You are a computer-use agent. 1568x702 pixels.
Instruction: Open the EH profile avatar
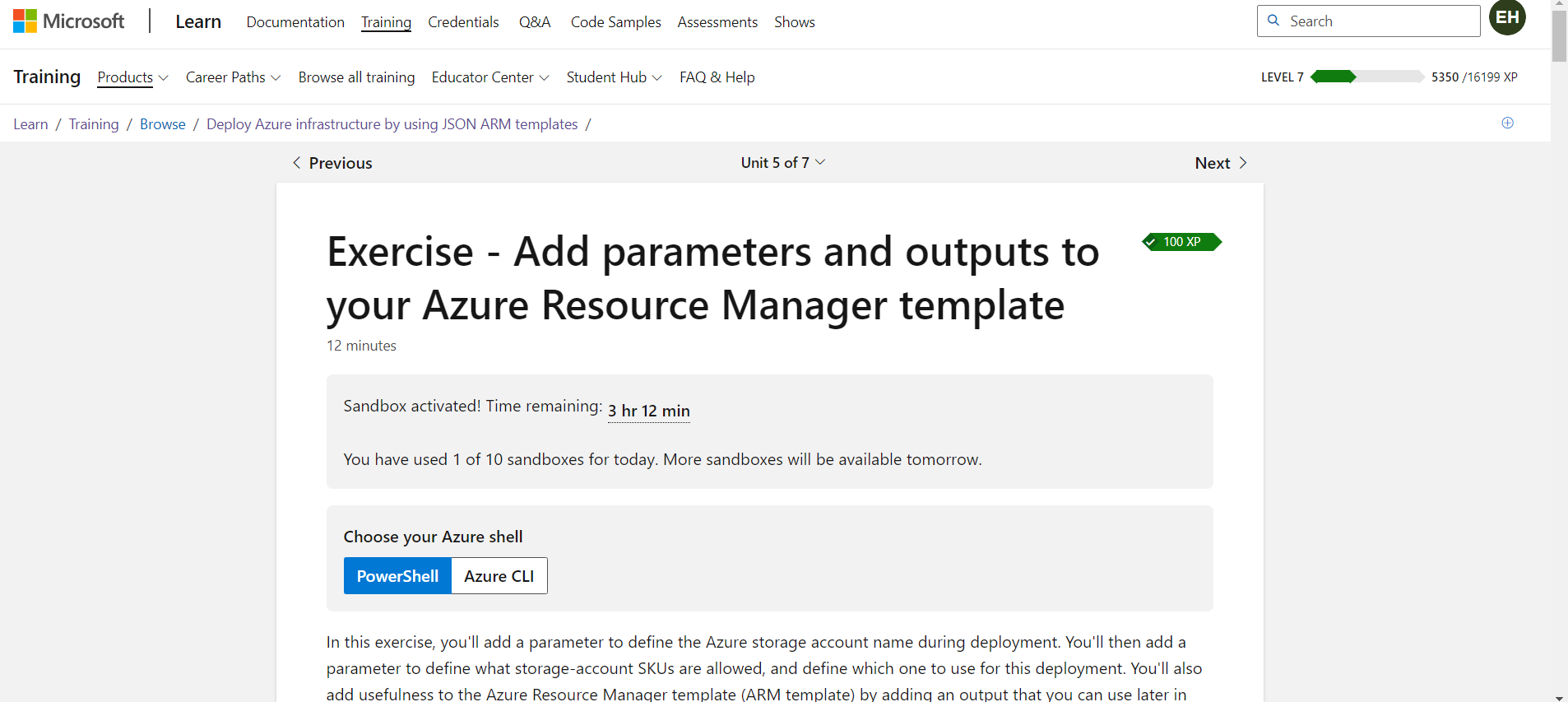coord(1507,17)
